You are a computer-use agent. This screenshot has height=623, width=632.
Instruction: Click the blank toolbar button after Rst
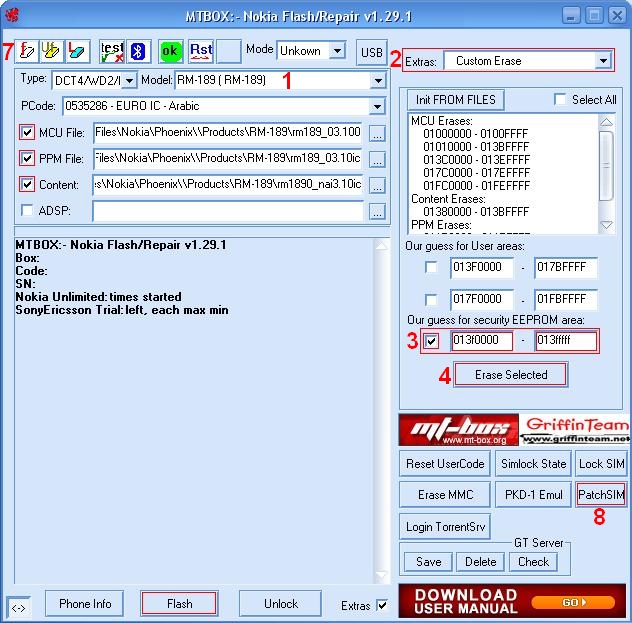tap(229, 51)
